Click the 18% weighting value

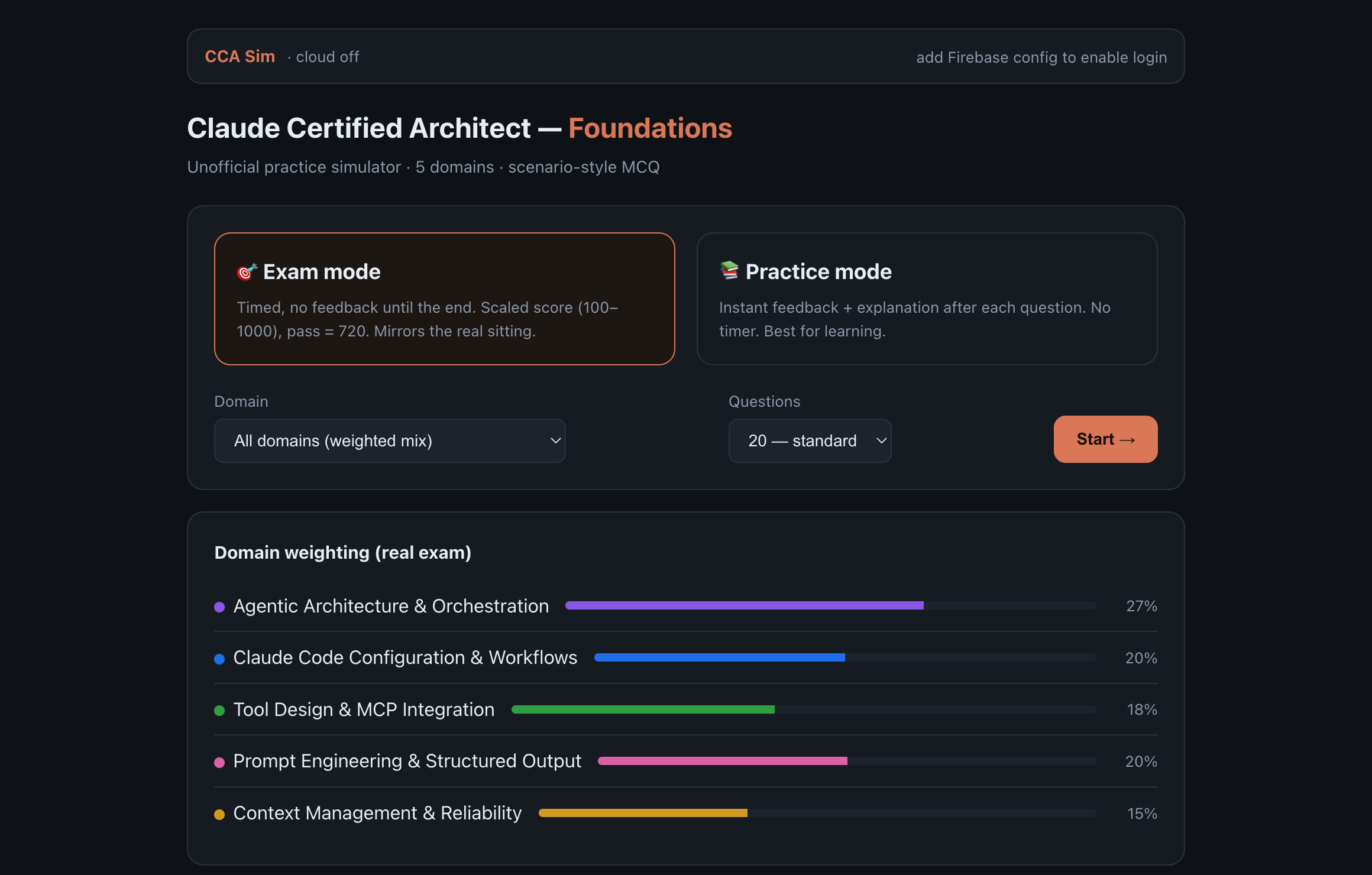[1141, 709]
